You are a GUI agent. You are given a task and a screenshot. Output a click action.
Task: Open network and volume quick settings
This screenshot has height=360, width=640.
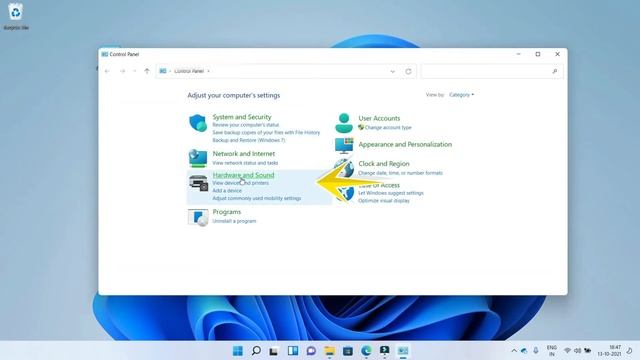577,351
